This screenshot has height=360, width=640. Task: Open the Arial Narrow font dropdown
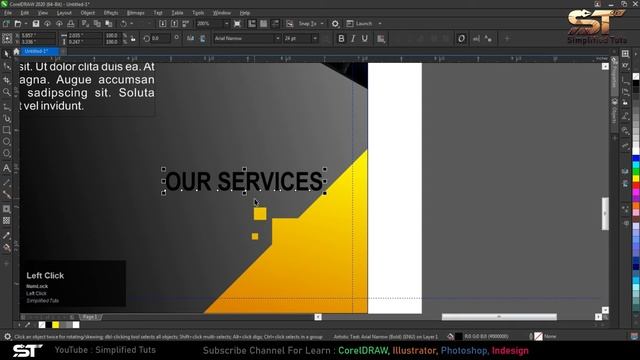pyautogui.click(x=278, y=38)
